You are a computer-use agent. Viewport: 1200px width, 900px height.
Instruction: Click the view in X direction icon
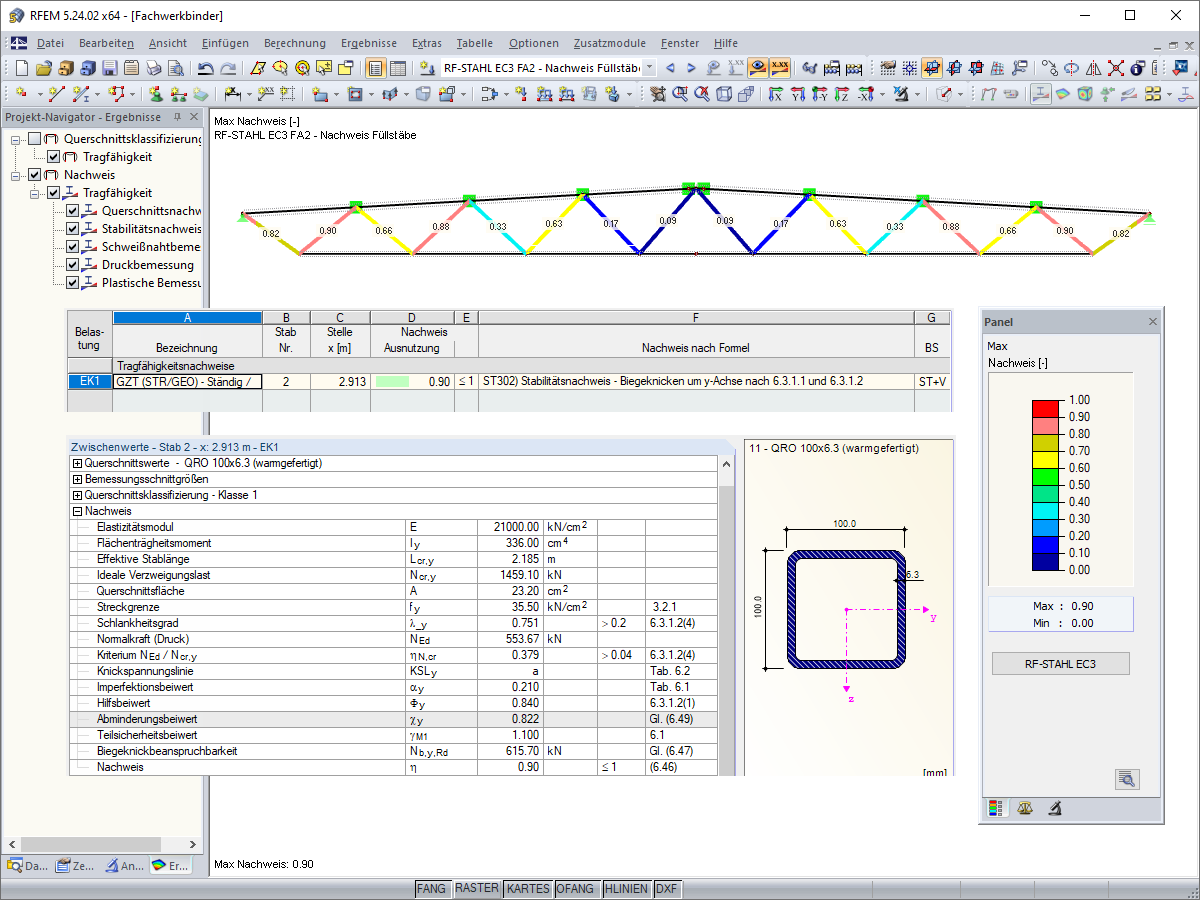point(775,94)
